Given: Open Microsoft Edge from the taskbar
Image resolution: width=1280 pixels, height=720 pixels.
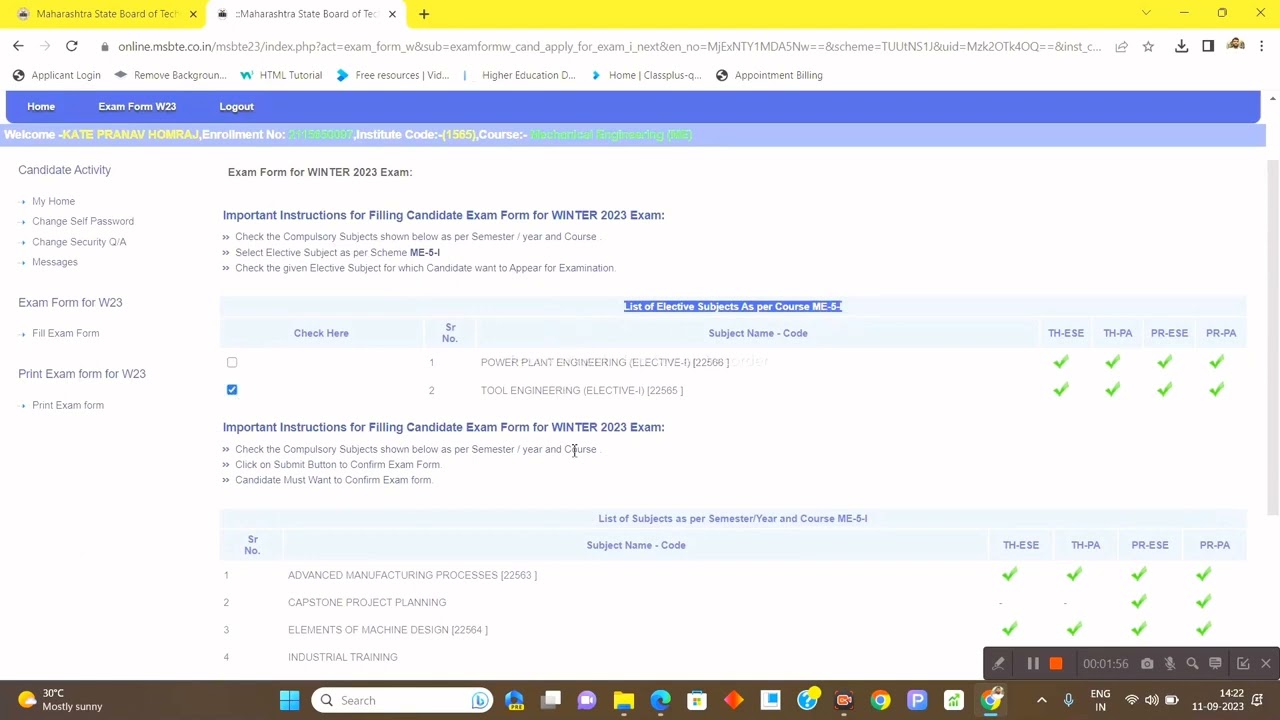Looking at the screenshot, I should click(x=660, y=700).
